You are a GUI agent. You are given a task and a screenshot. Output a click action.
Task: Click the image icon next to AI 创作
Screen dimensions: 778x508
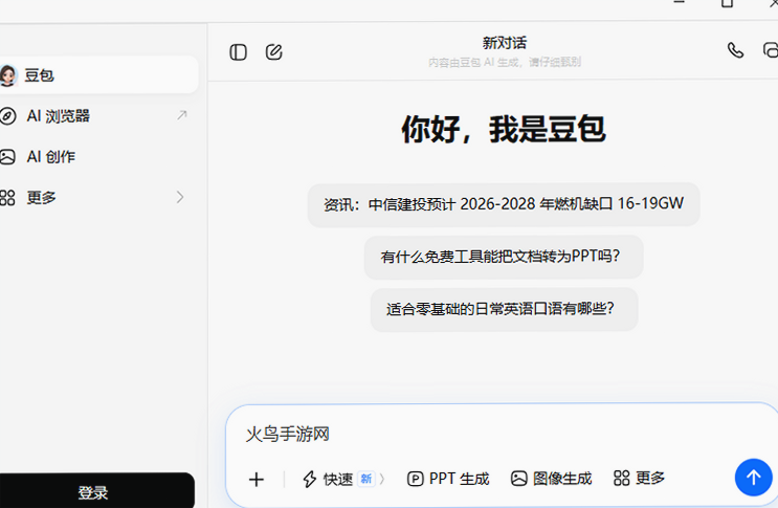pyautogui.click(x=7, y=157)
